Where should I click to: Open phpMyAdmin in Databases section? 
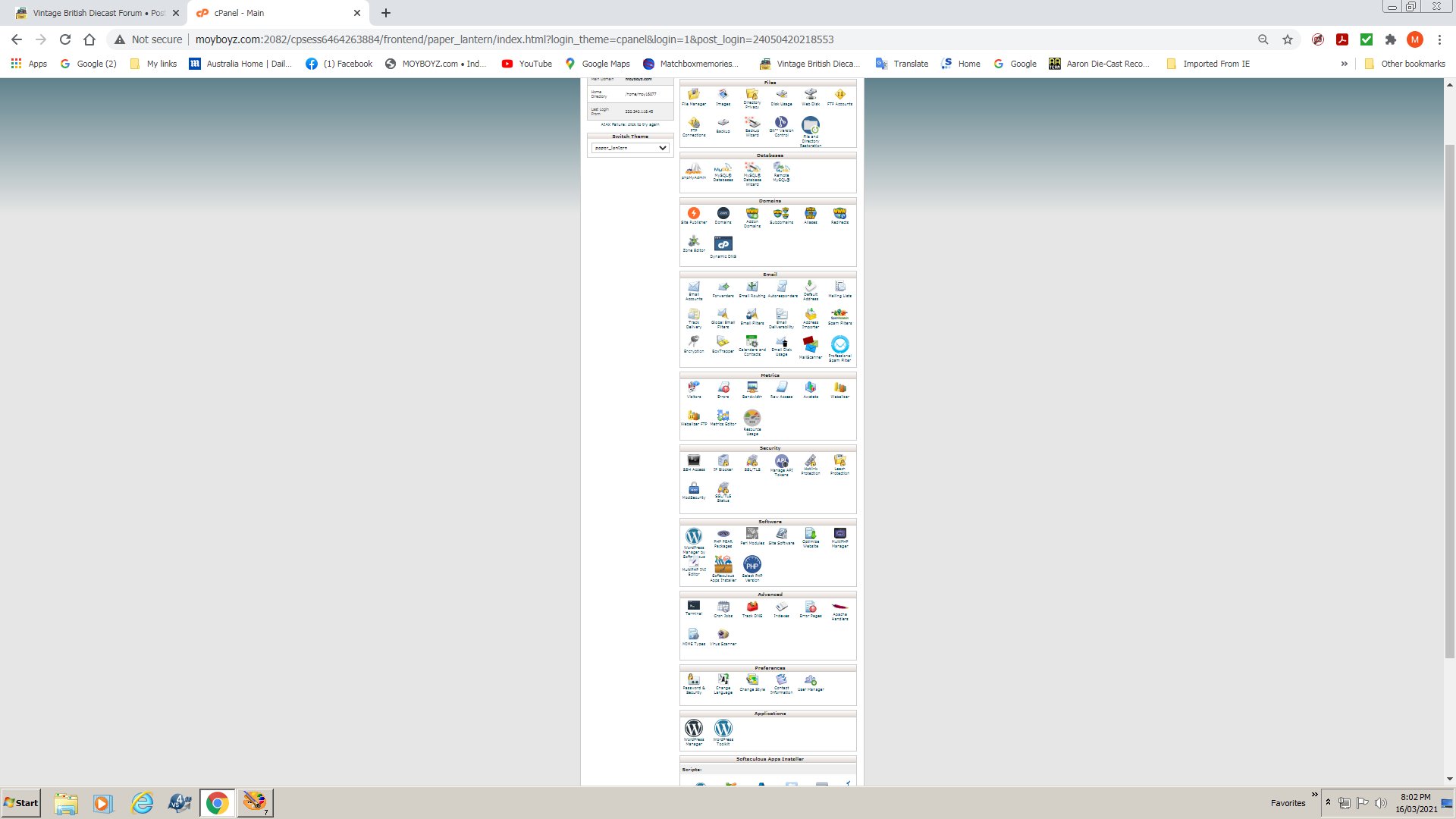coord(693,170)
